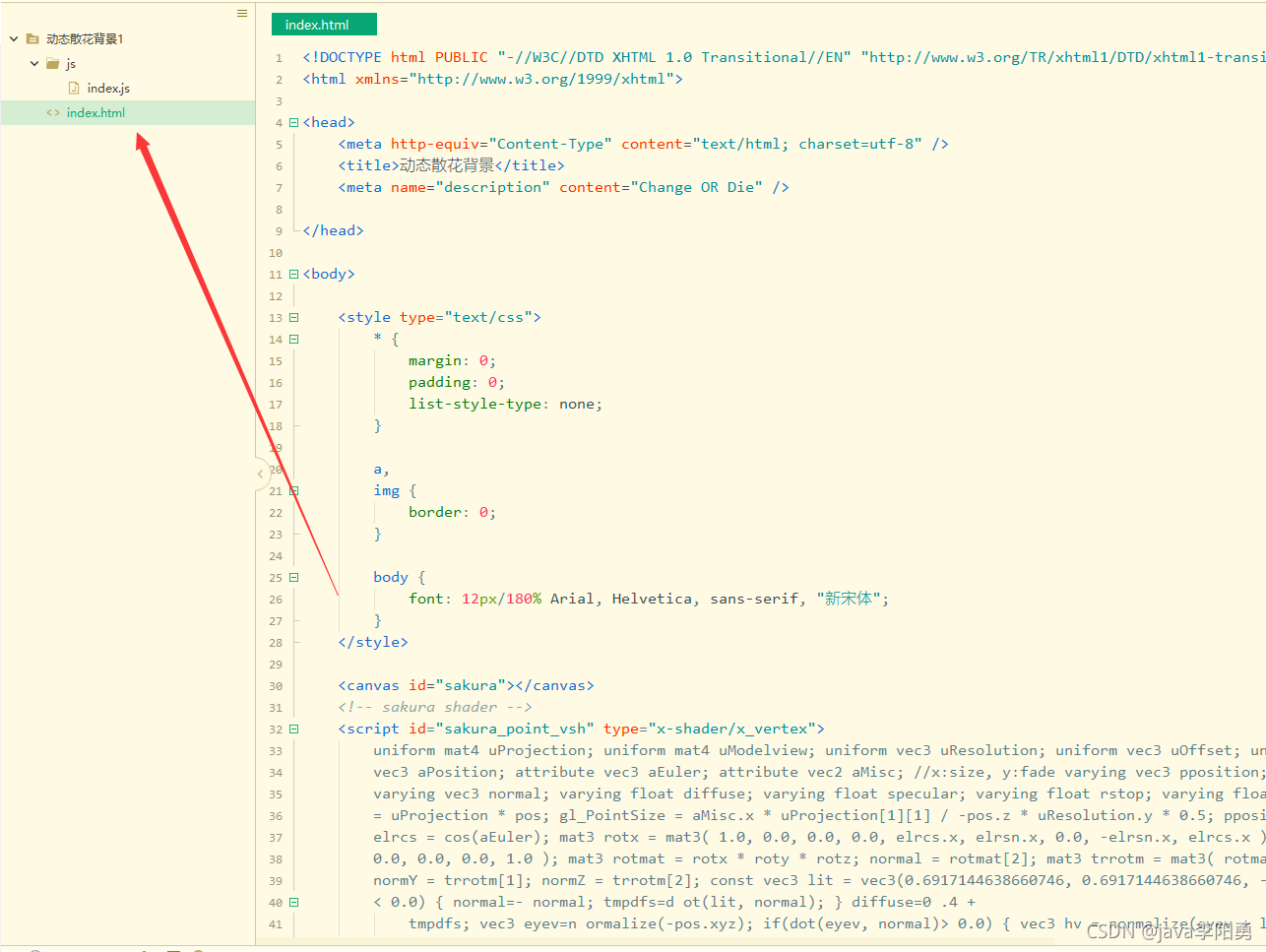Screen dimensions: 1266x952
Task: Click the index.js file icon
Action: pos(74,89)
